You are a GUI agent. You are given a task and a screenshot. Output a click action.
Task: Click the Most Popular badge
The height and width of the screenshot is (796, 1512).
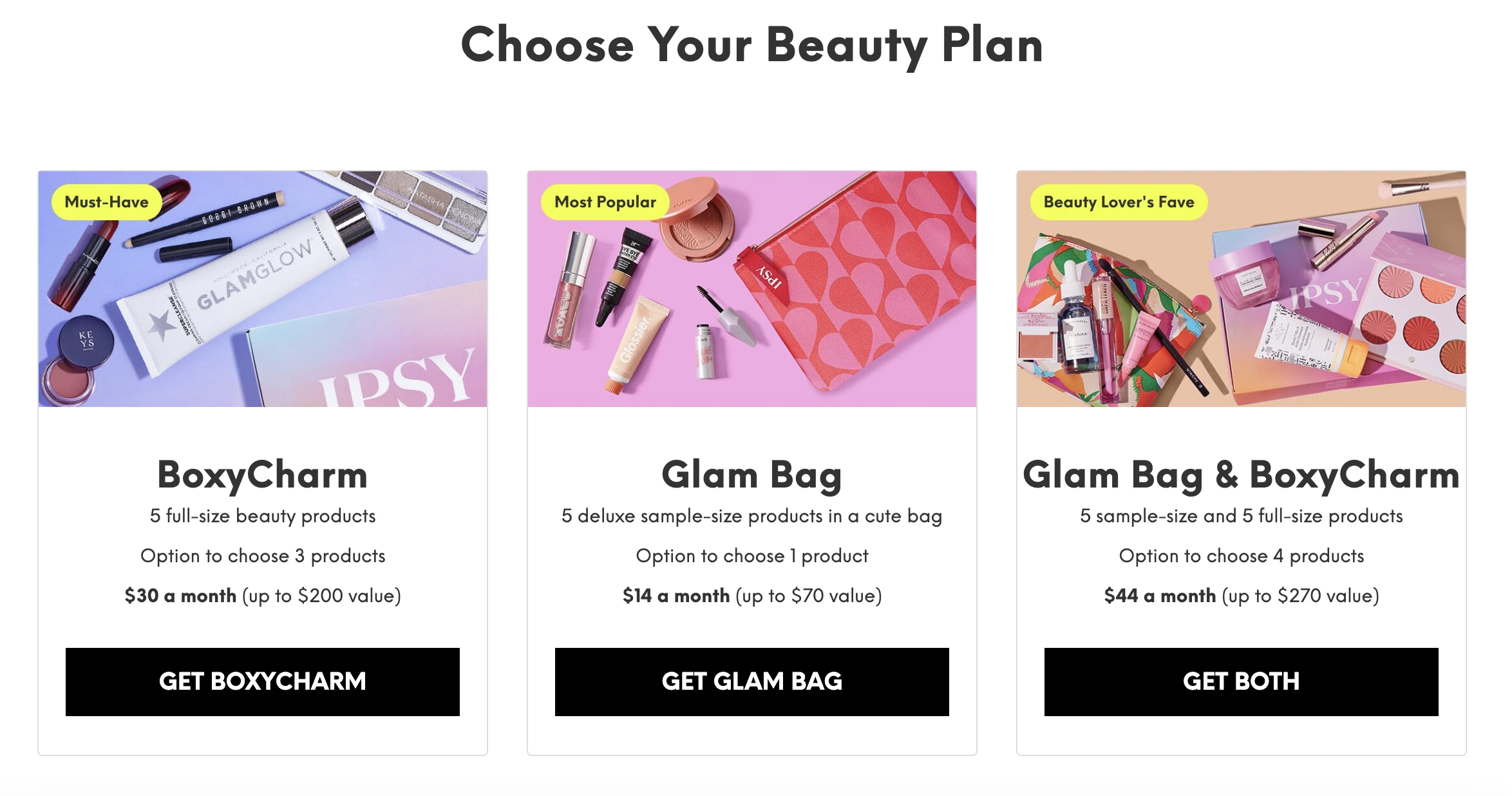click(605, 202)
